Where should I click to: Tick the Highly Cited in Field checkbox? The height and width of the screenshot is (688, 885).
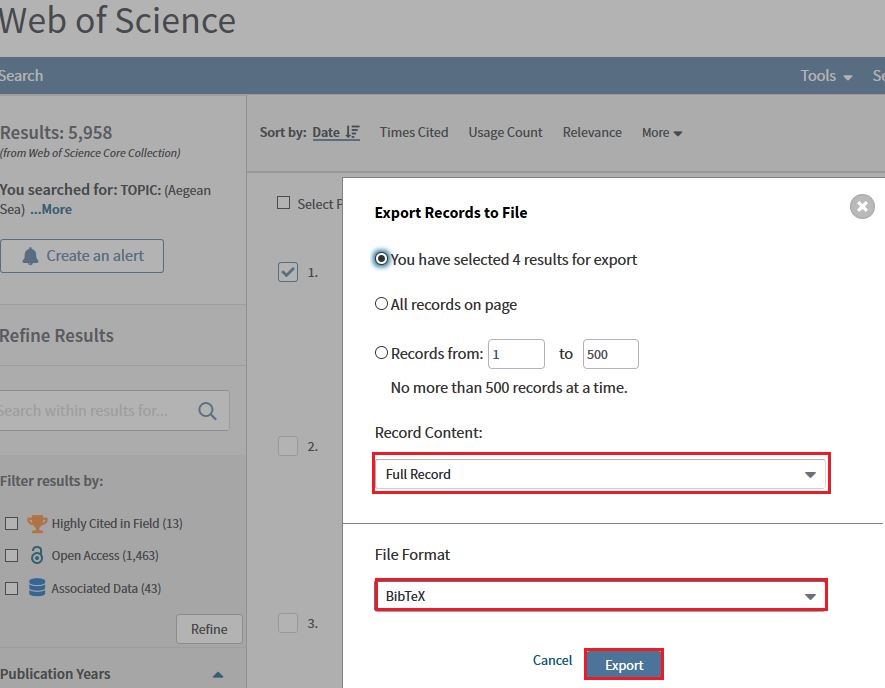pyautogui.click(x=11, y=523)
